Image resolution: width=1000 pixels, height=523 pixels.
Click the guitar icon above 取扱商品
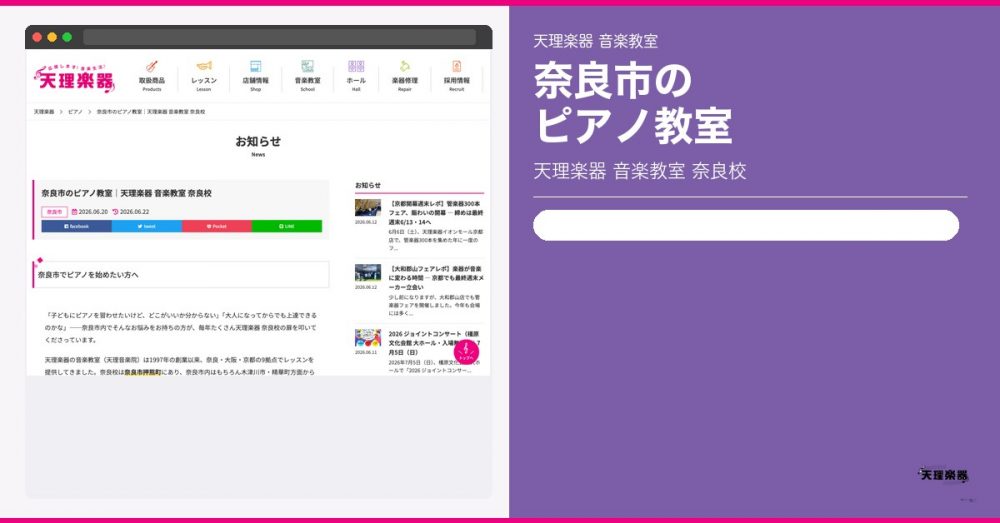coord(152,66)
